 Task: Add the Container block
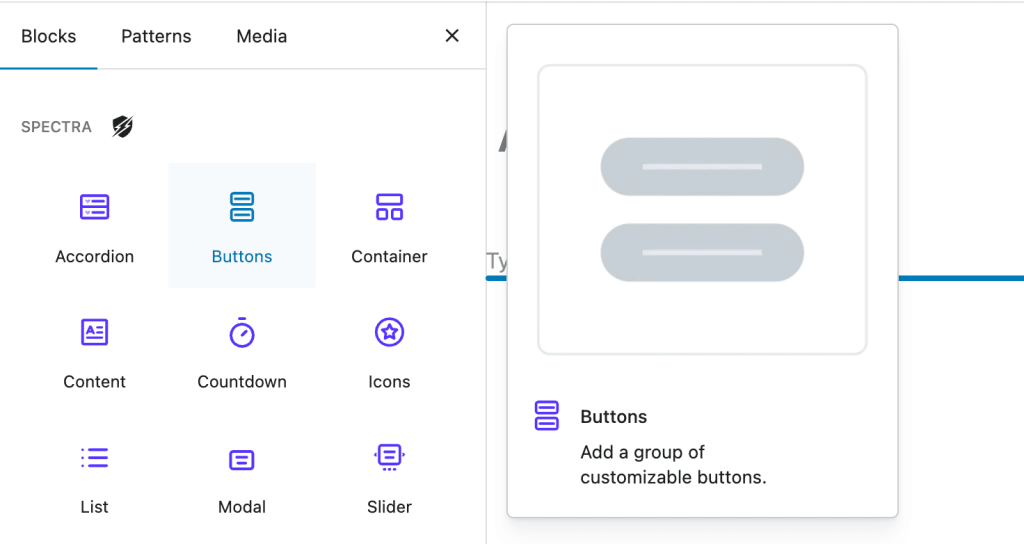[x=389, y=226]
